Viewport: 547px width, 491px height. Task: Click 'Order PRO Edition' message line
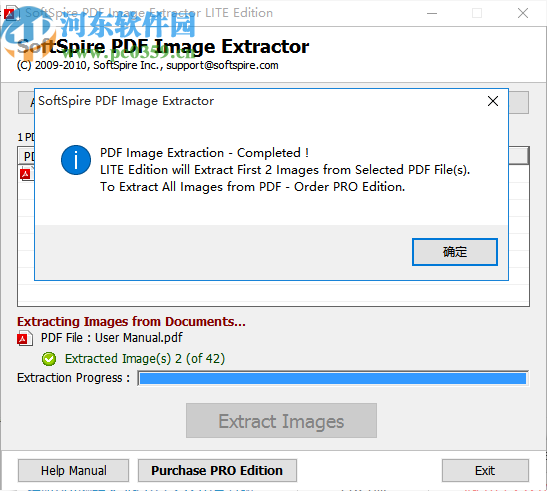click(253, 187)
